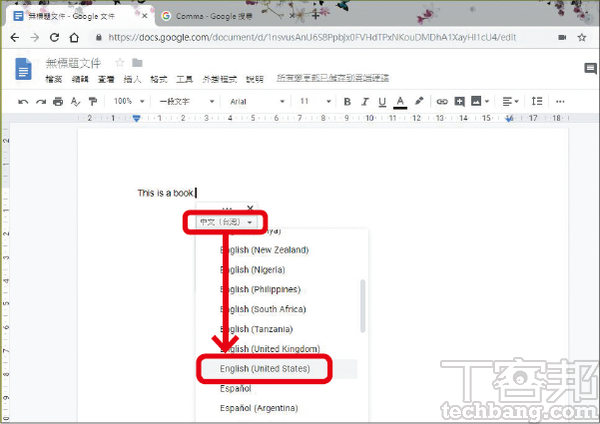Open the text alignment dropdown
The image size is (600, 424).
510,101
